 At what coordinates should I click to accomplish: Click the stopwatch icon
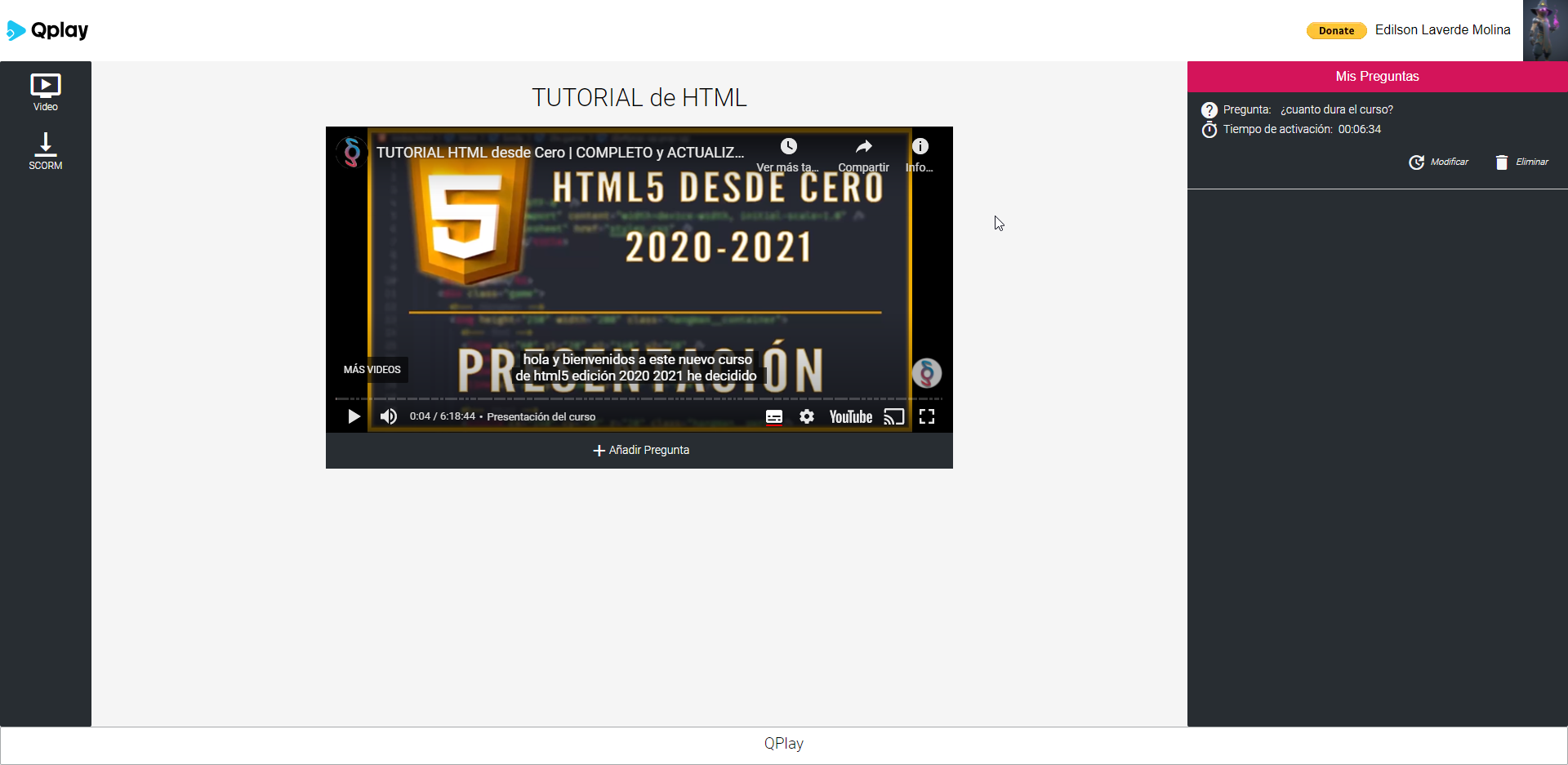[x=1209, y=130]
